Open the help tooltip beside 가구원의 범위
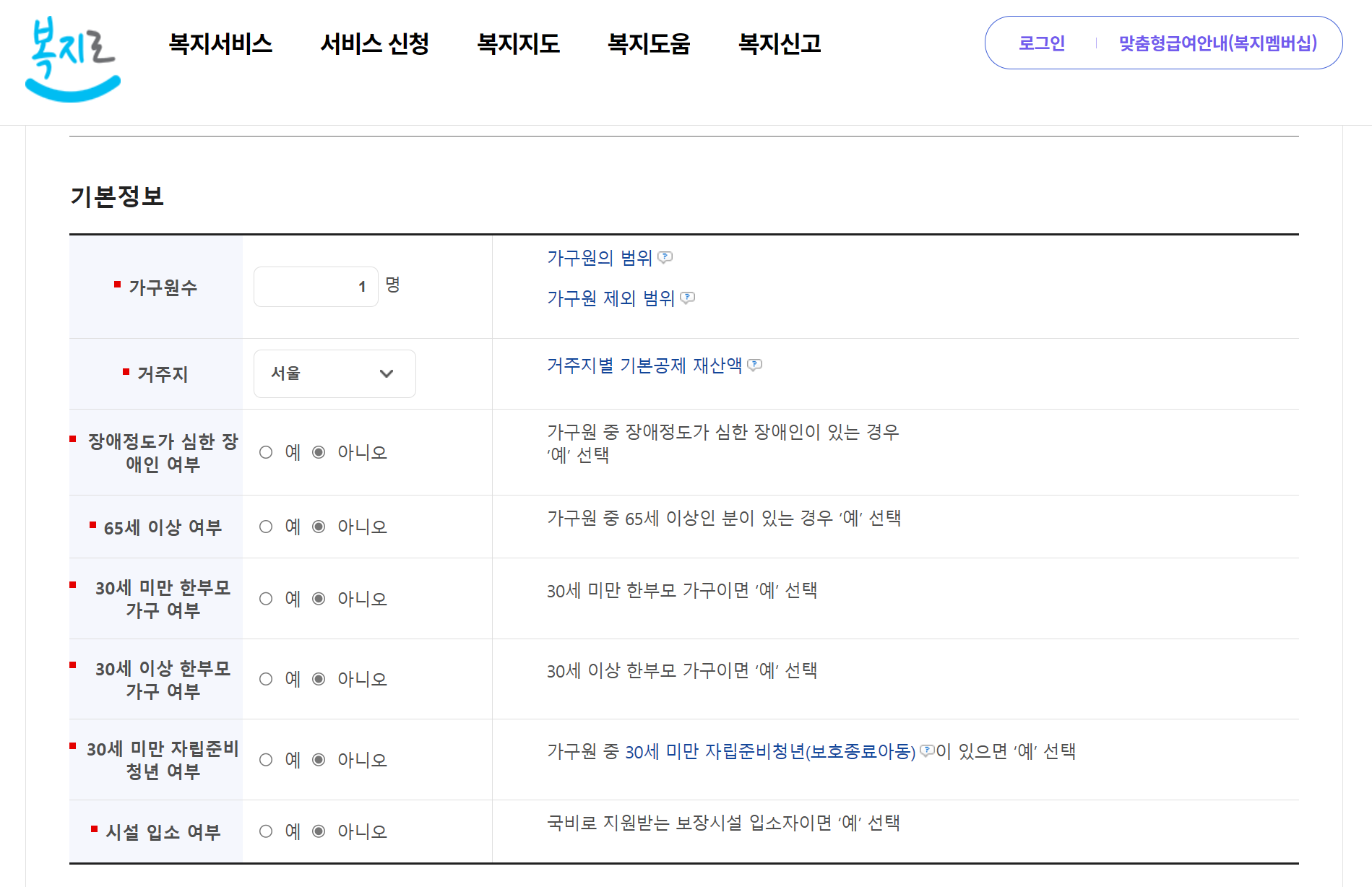This screenshot has height=887, width=1372. point(666,257)
